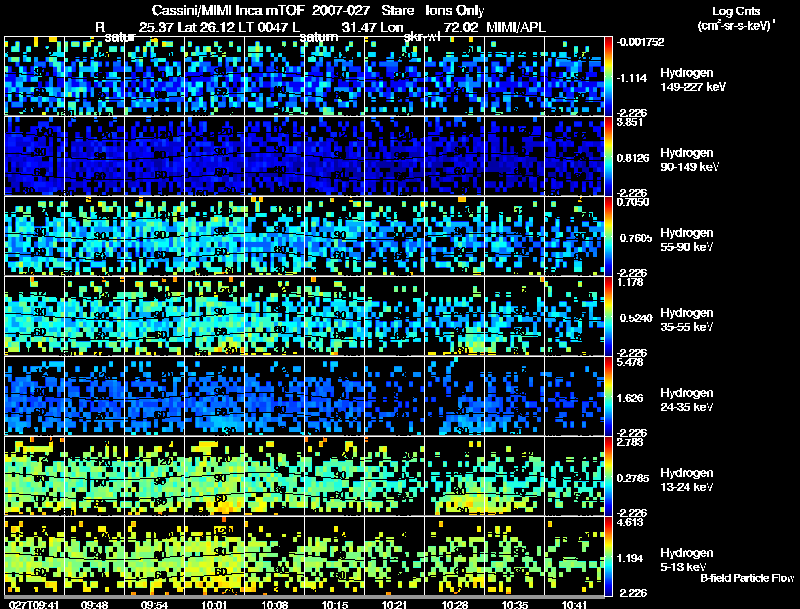This screenshot has height=609, width=800.
Task: Open the 10:15 panel in the 90-149 keV row
Action: pyautogui.click(x=335, y=156)
